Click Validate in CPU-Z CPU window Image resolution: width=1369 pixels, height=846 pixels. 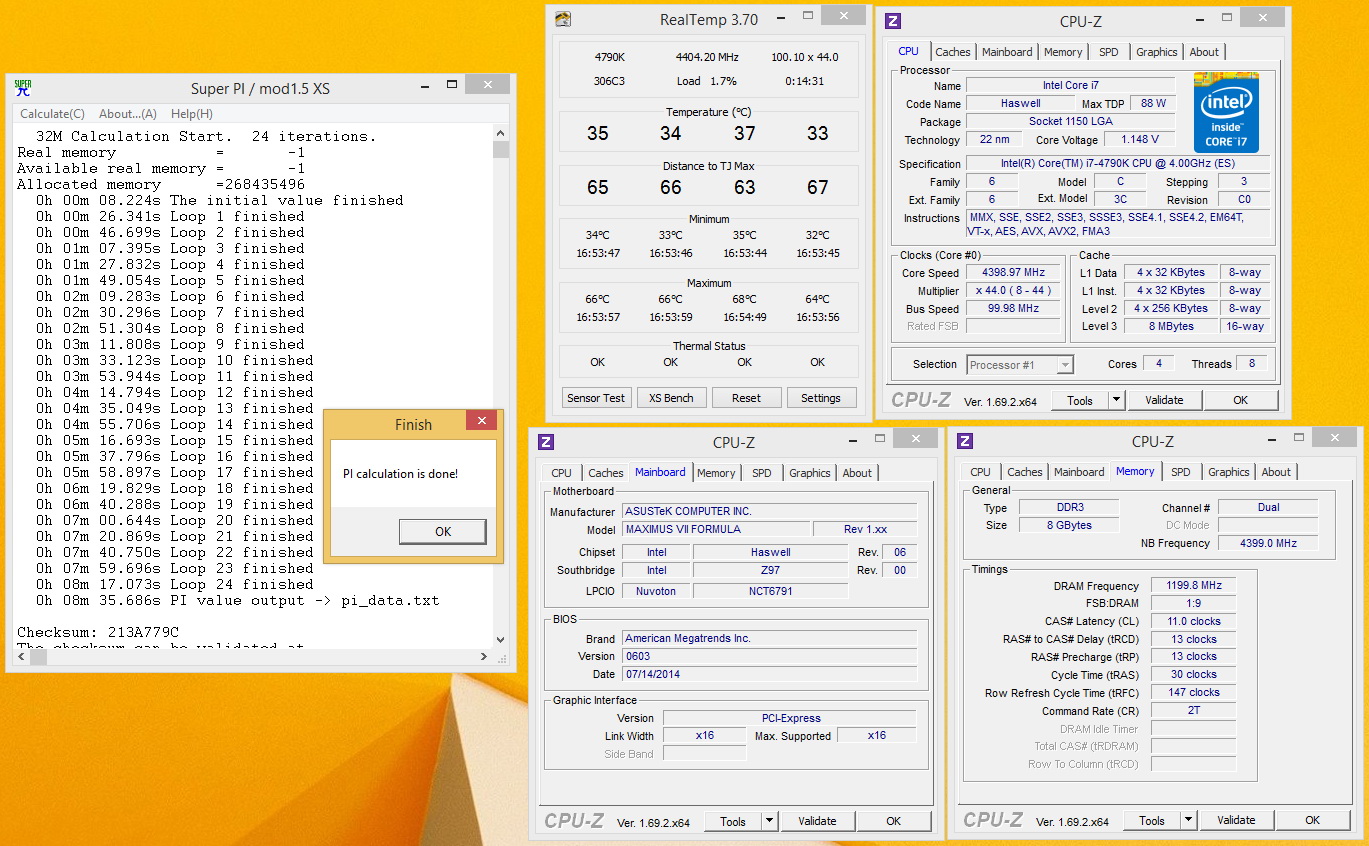click(1164, 401)
